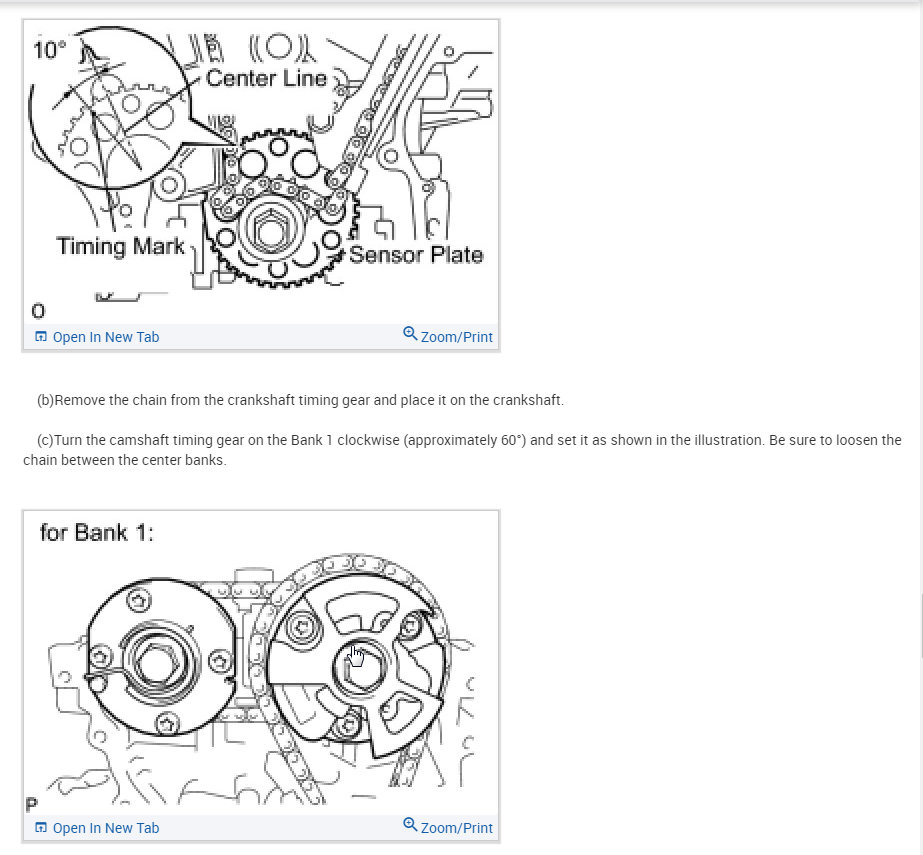Click the 'Timing Mark' label in the diagram
The height and width of the screenshot is (855, 923).
[121, 246]
